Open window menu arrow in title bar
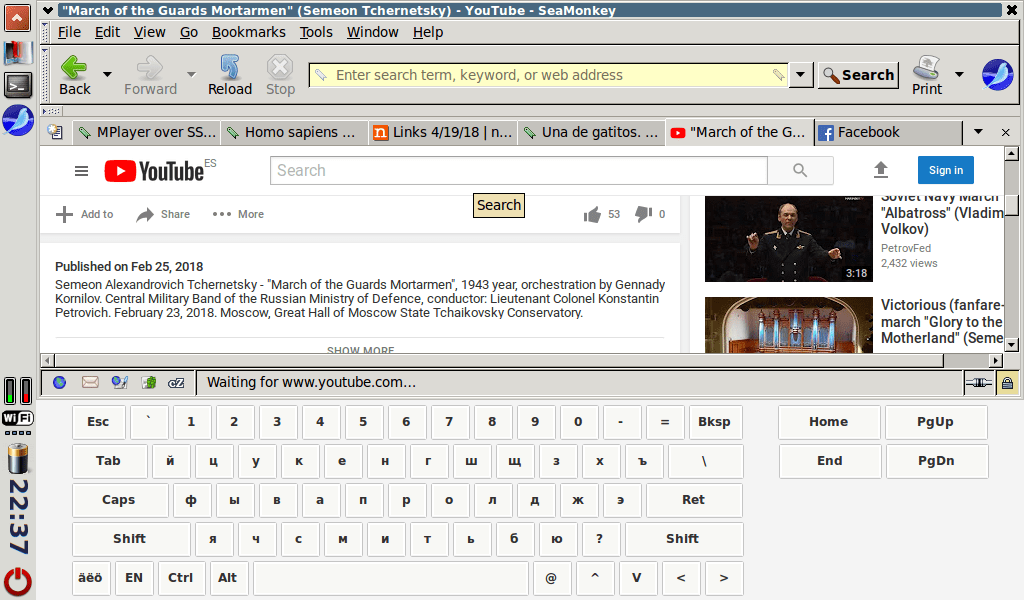1024x600 pixels. (x=48, y=10)
